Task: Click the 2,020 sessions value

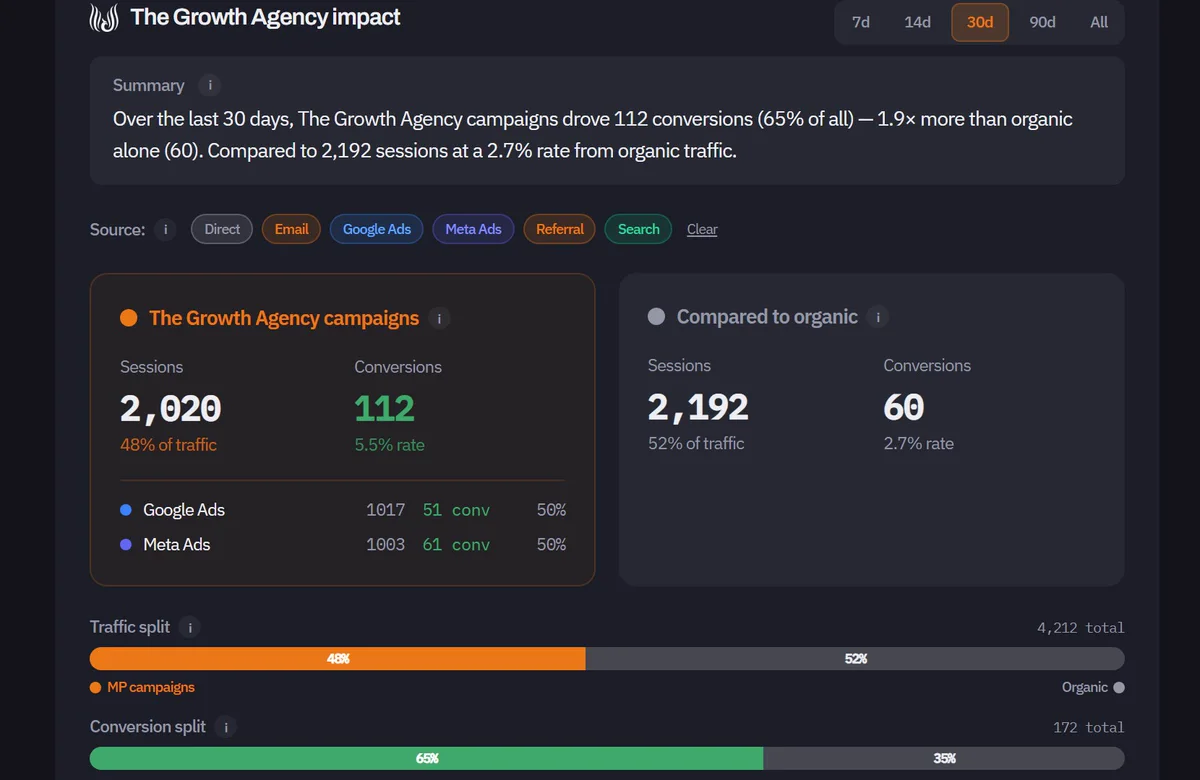Action: point(170,409)
